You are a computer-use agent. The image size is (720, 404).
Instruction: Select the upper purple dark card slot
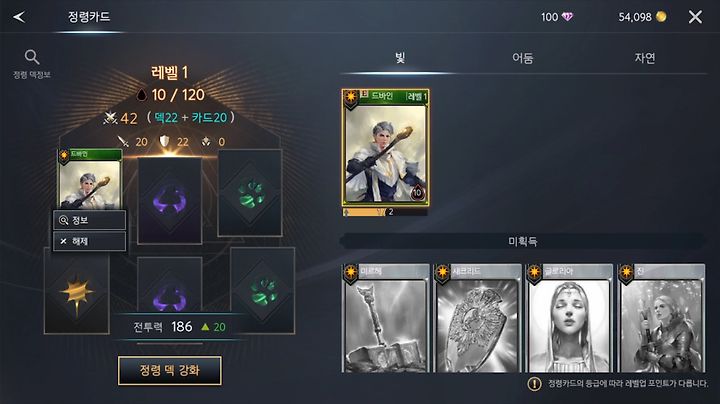(169, 200)
